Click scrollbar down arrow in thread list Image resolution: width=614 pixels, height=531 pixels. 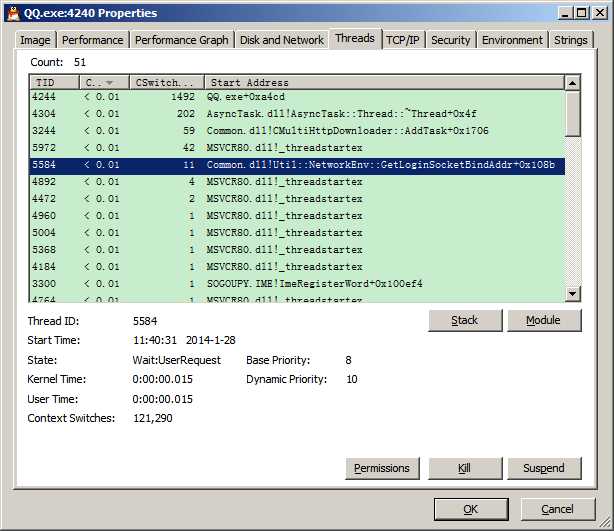572,293
